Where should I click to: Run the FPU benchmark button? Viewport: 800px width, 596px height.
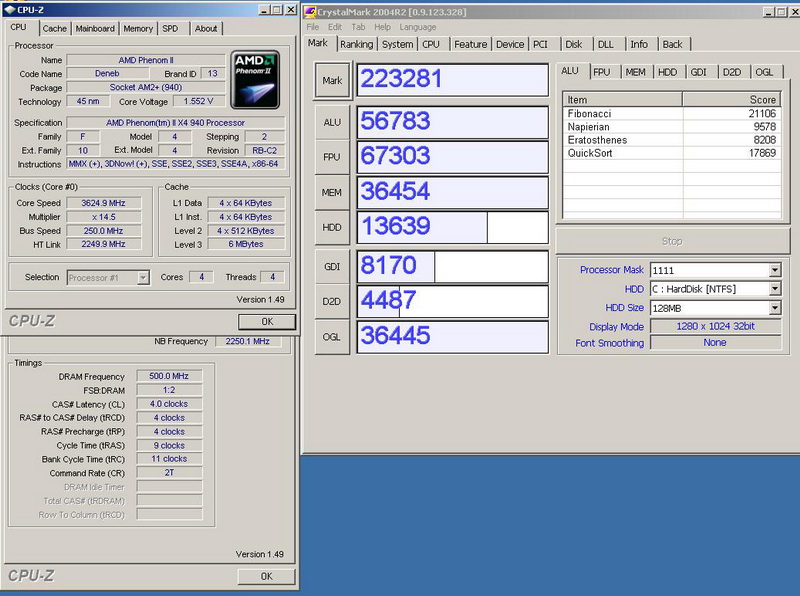[332, 157]
